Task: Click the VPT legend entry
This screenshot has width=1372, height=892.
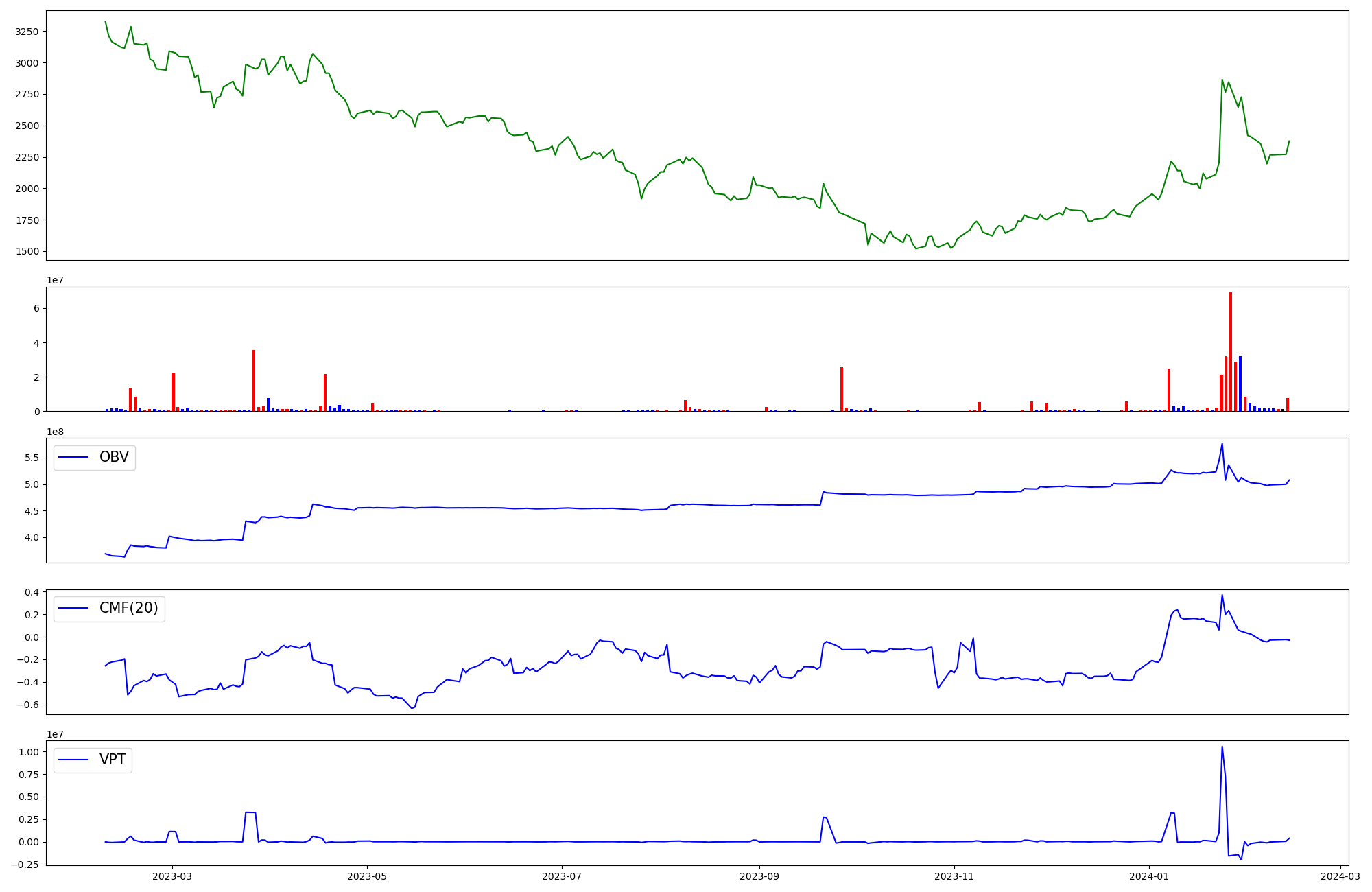Action: pos(113,760)
